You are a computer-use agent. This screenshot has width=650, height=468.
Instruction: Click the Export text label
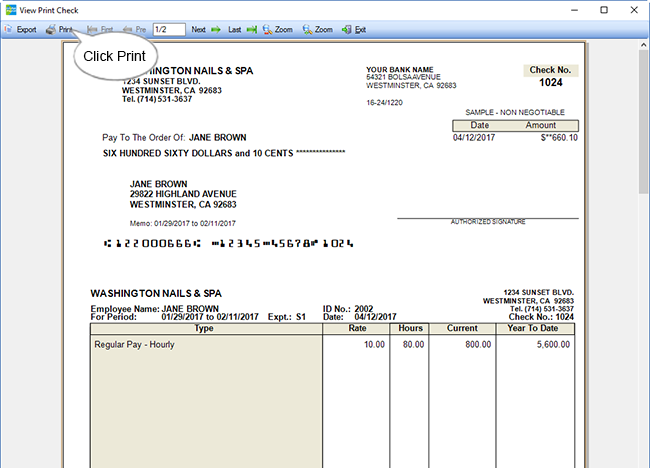tap(27, 30)
